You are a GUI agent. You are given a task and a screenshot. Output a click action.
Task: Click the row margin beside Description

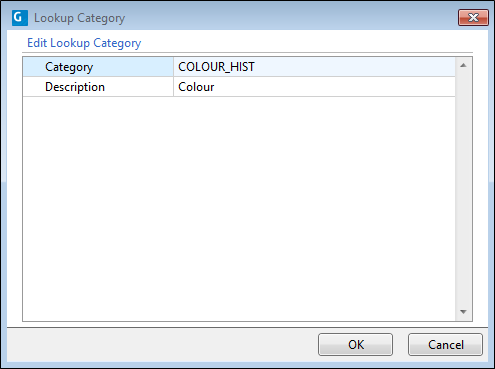33,87
